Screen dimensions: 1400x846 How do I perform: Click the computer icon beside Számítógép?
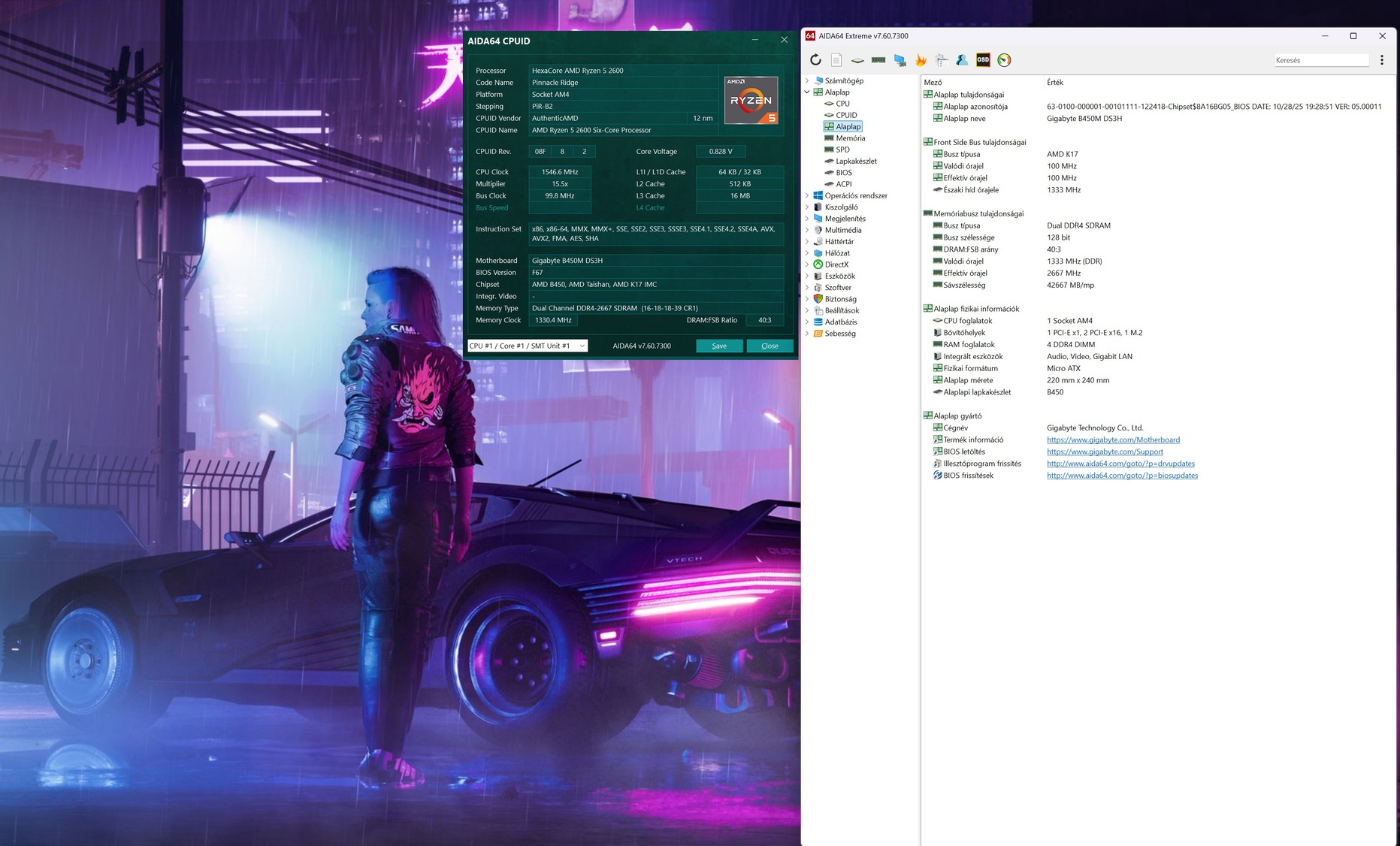[x=818, y=80]
